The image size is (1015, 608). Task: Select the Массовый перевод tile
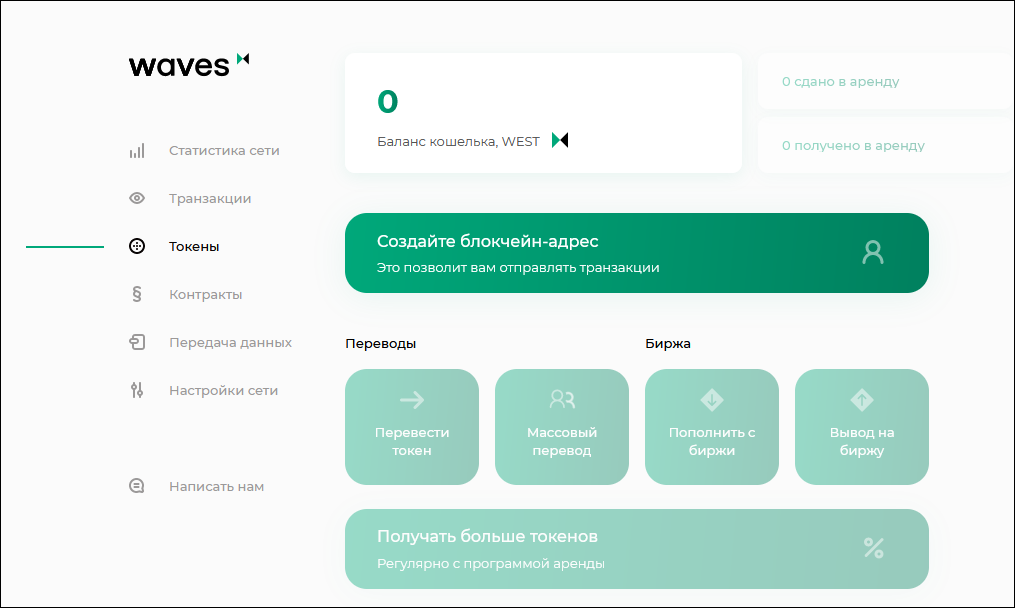pyautogui.click(x=562, y=427)
